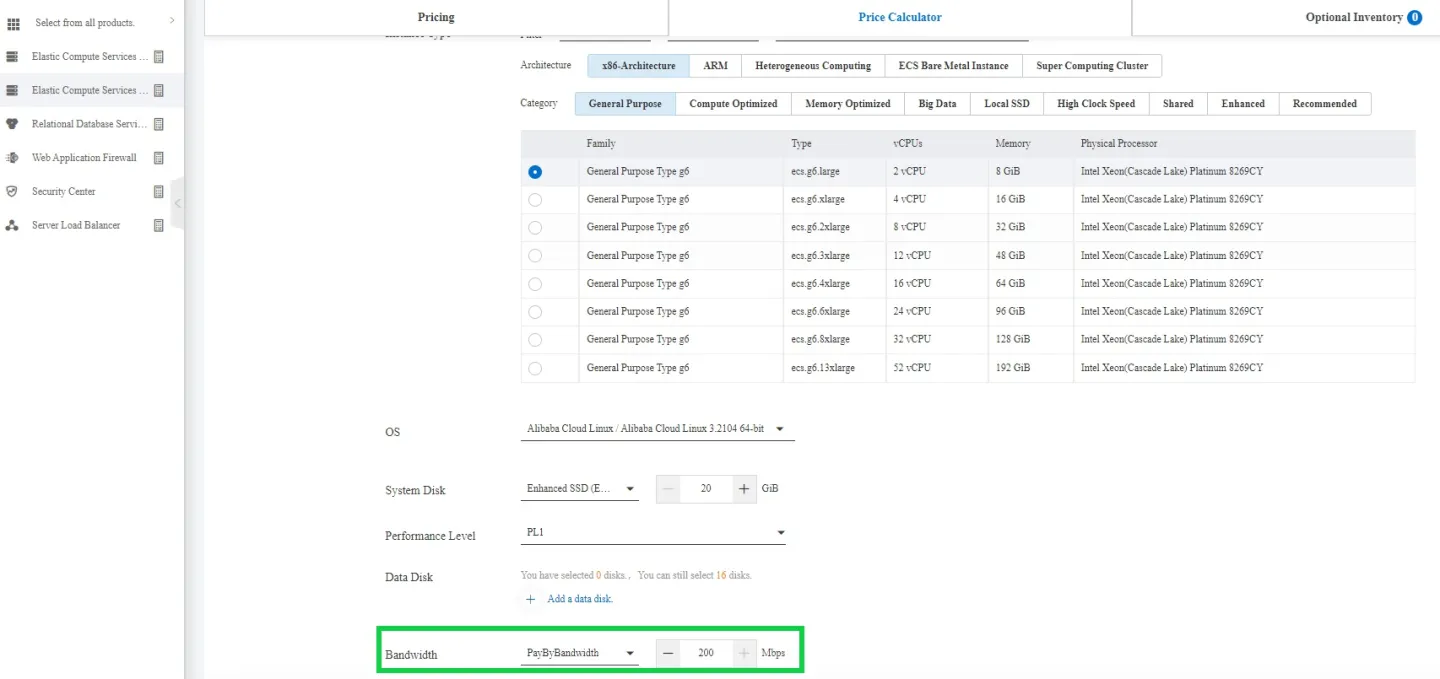This screenshot has width=1440, height=679.
Task: Click the Server Load Balancer sidebar icon
Action: click(12, 225)
